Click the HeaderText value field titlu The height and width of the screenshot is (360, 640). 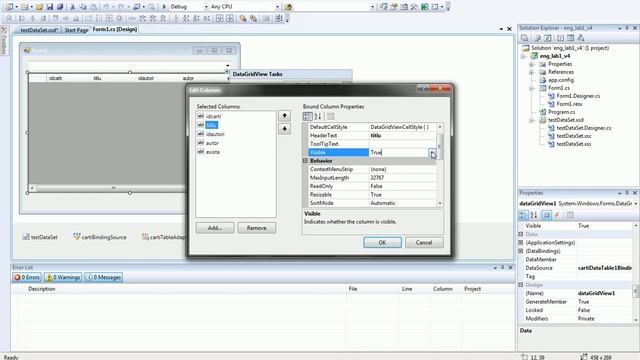(402, 136)
